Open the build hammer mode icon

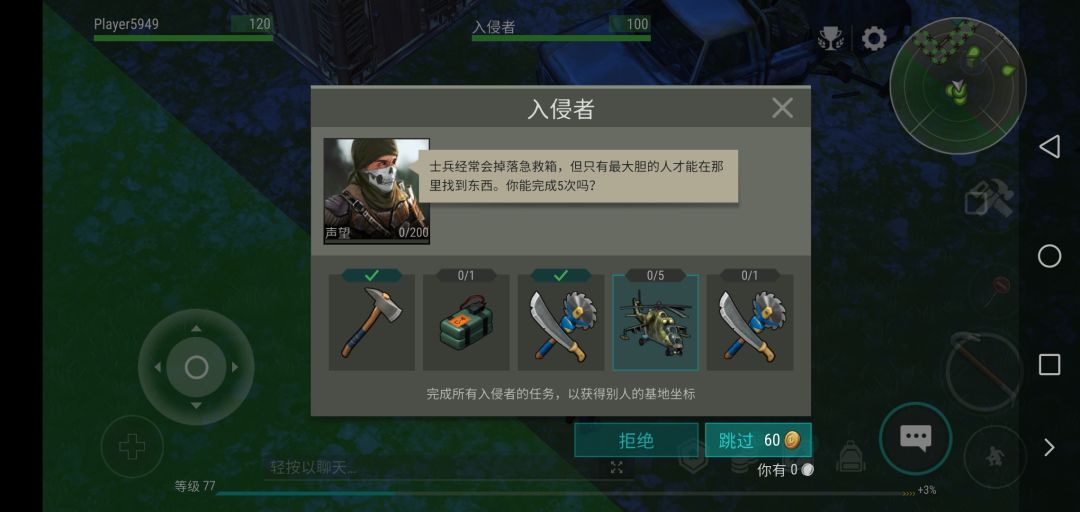(989, 200)
